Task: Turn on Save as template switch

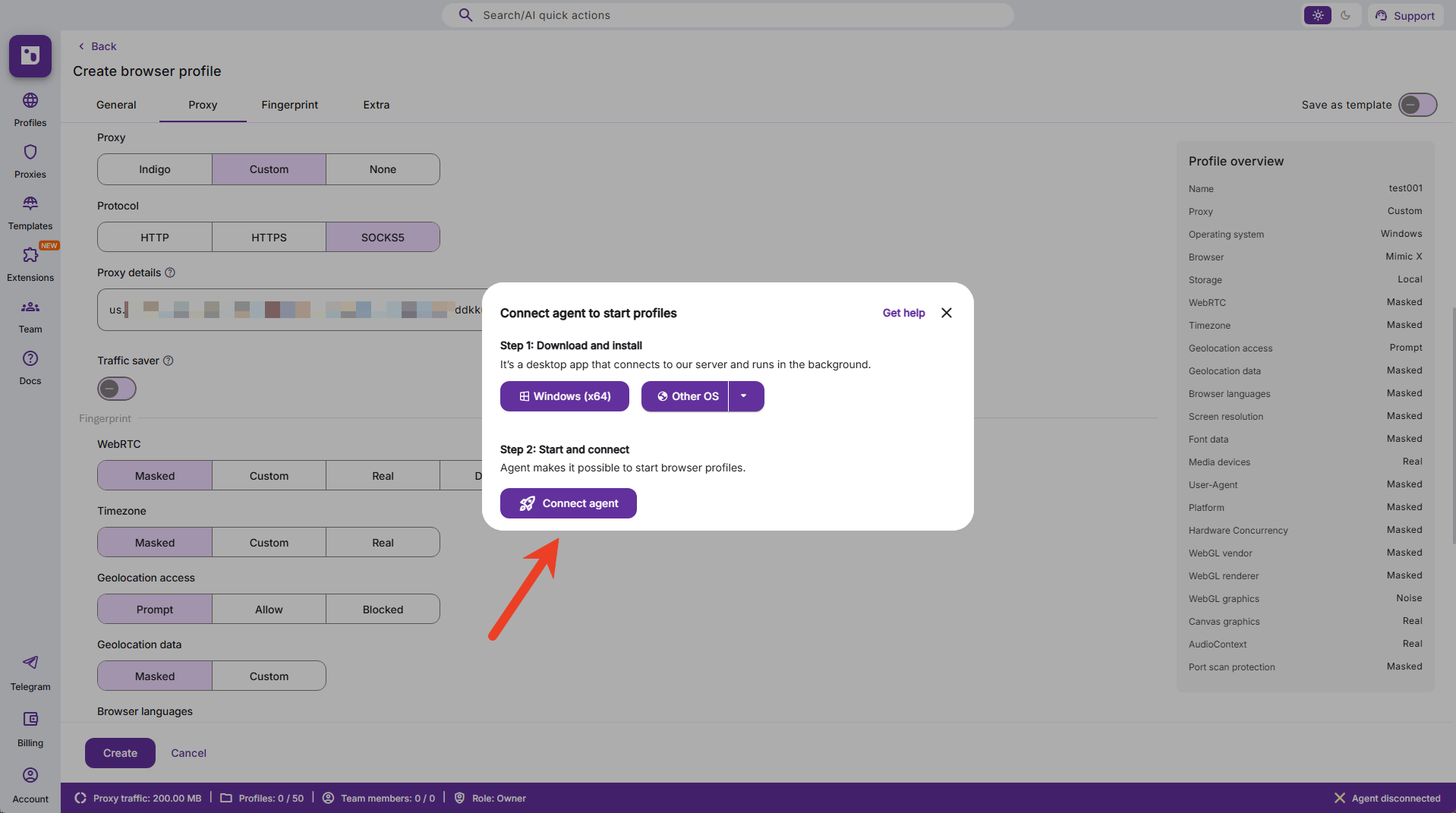Action: coord(1417,105)
